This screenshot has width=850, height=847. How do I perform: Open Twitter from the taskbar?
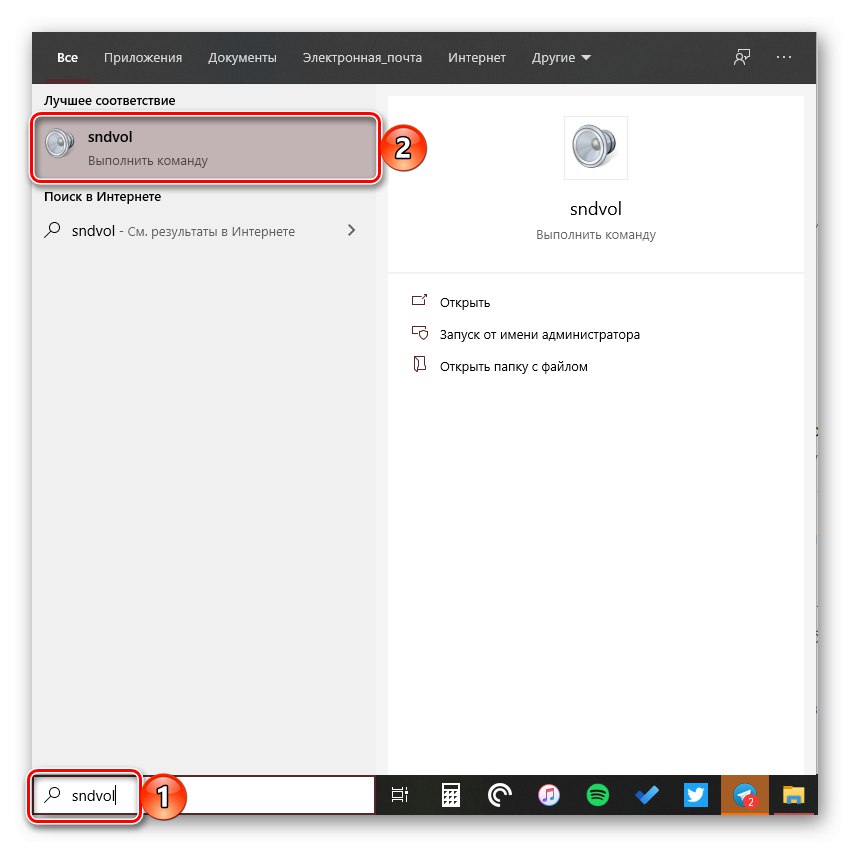point(694,795)
